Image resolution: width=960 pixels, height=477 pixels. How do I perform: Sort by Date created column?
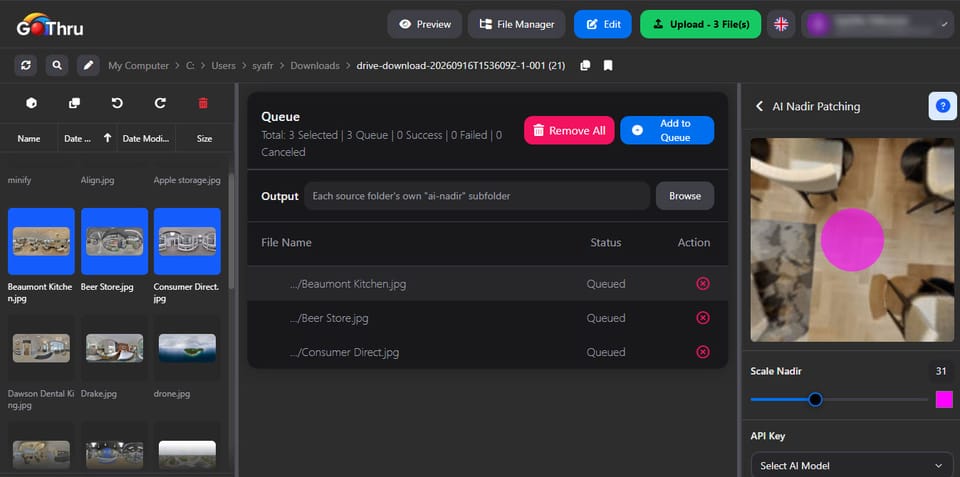click(78, 138)
